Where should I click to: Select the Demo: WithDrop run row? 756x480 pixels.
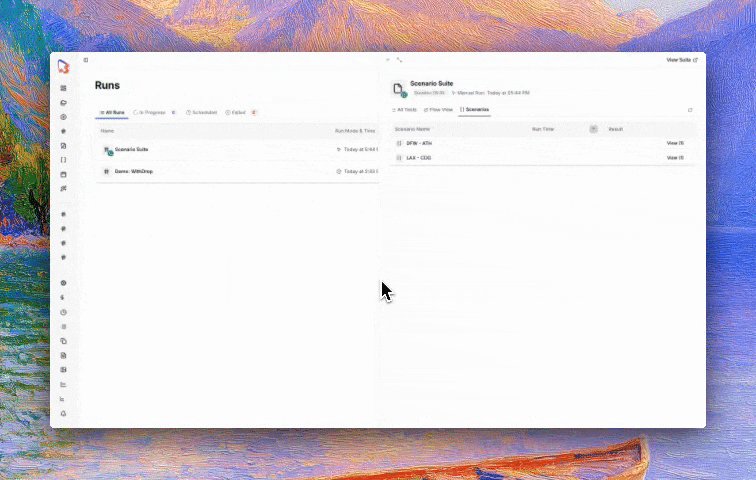tap(237, 171)
